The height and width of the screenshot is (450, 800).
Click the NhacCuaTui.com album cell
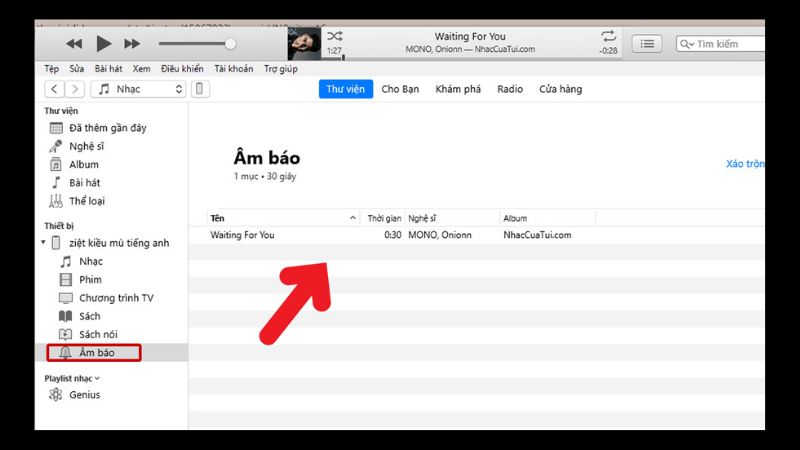[x=537, y=235]
